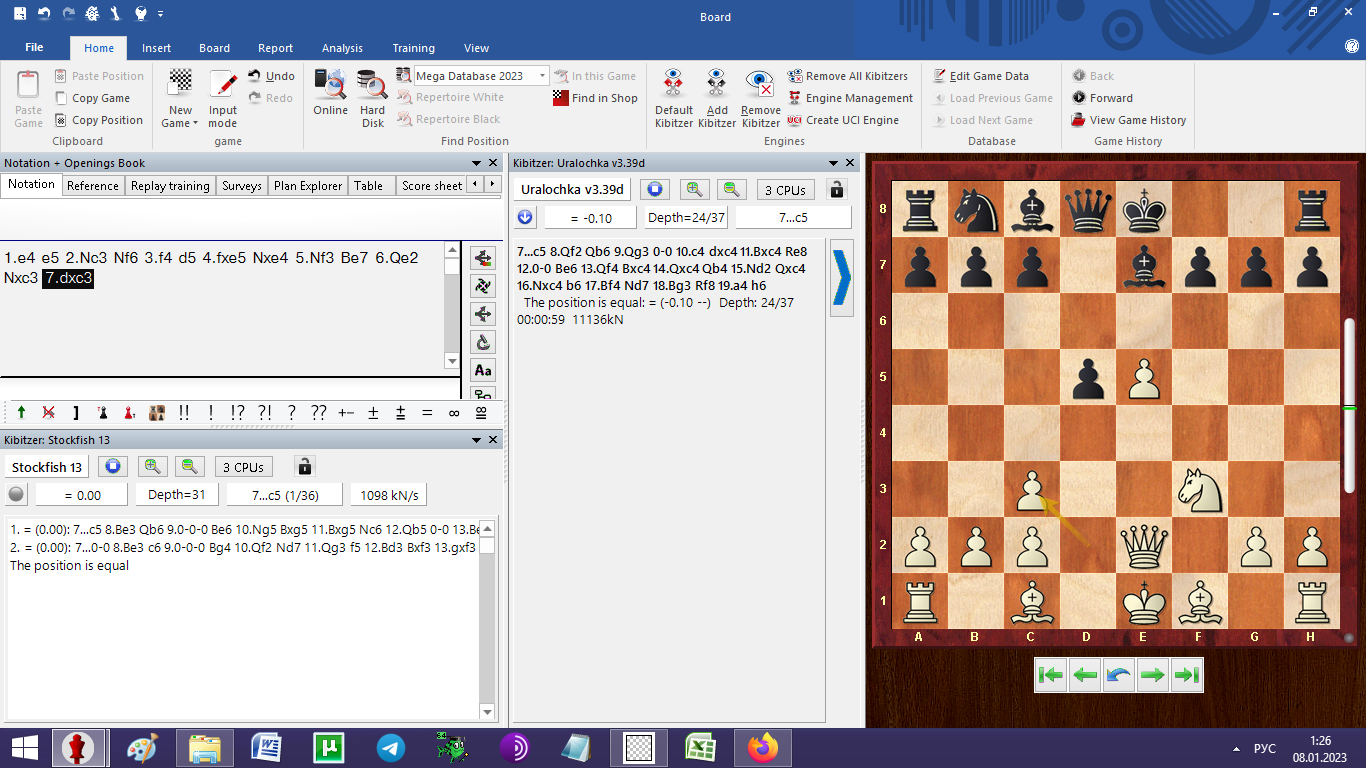This screenshot has height=768, width=1366.
Task: Click Paste Game icon
Action: 28,84
